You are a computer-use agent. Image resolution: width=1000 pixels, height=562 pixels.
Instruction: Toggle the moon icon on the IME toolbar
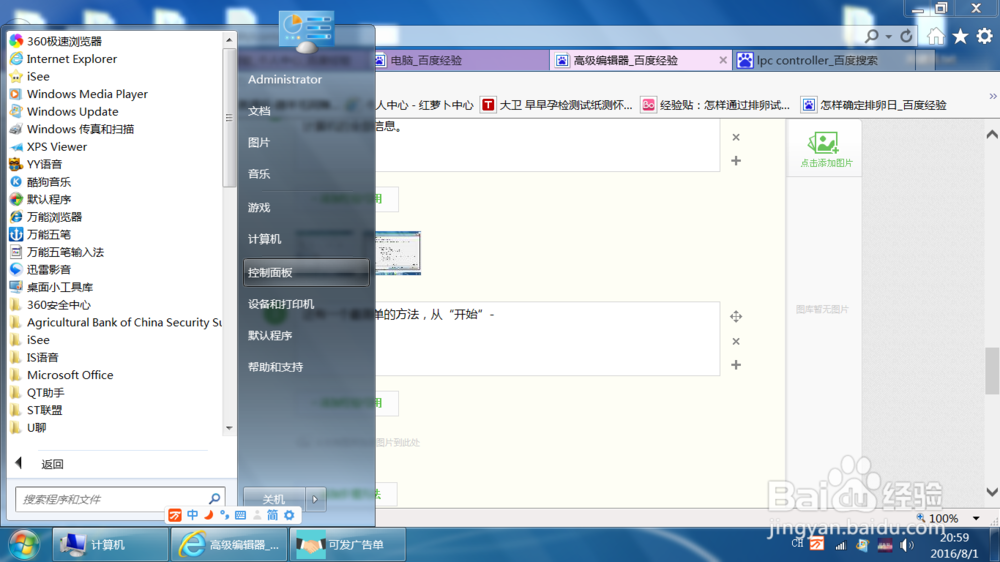tap(209, 515)
